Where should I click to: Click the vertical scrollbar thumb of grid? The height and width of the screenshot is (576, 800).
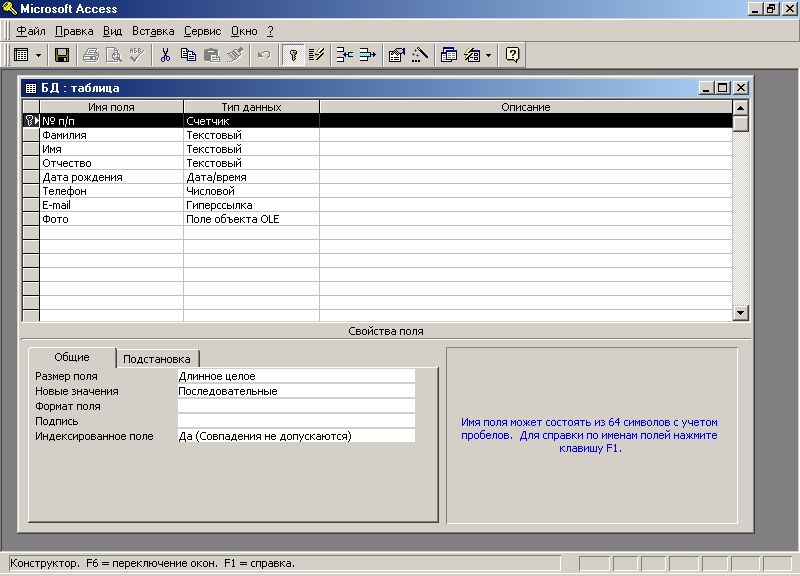point(740,123)
